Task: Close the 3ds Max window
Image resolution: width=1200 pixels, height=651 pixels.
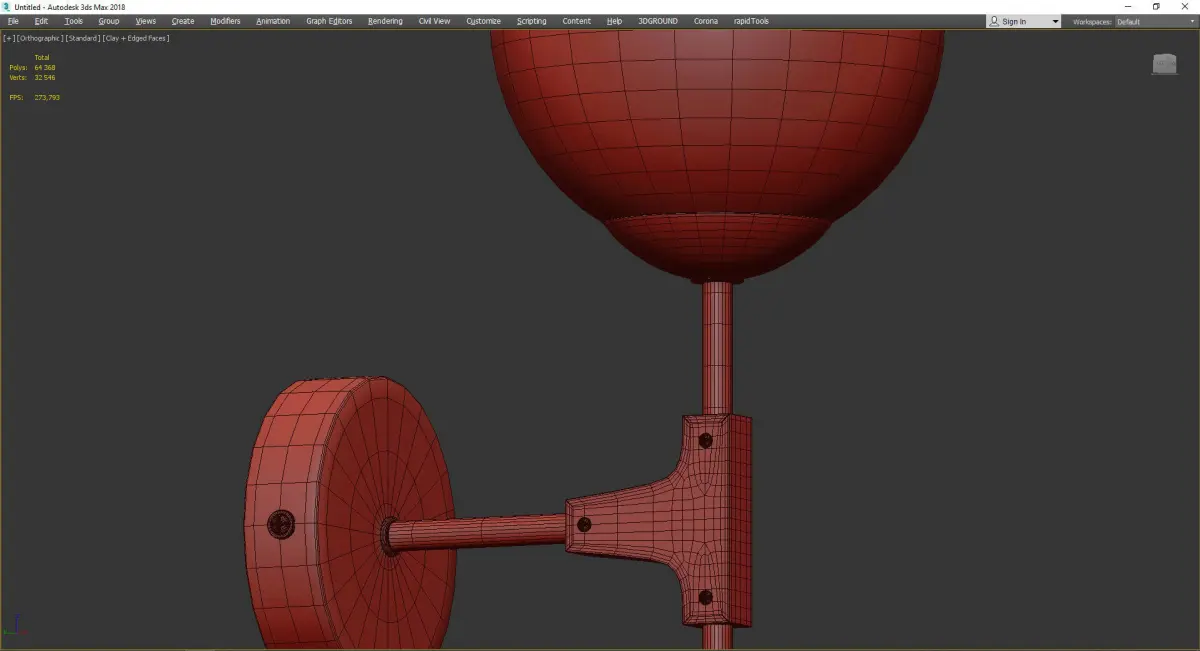Action: 1184,7
